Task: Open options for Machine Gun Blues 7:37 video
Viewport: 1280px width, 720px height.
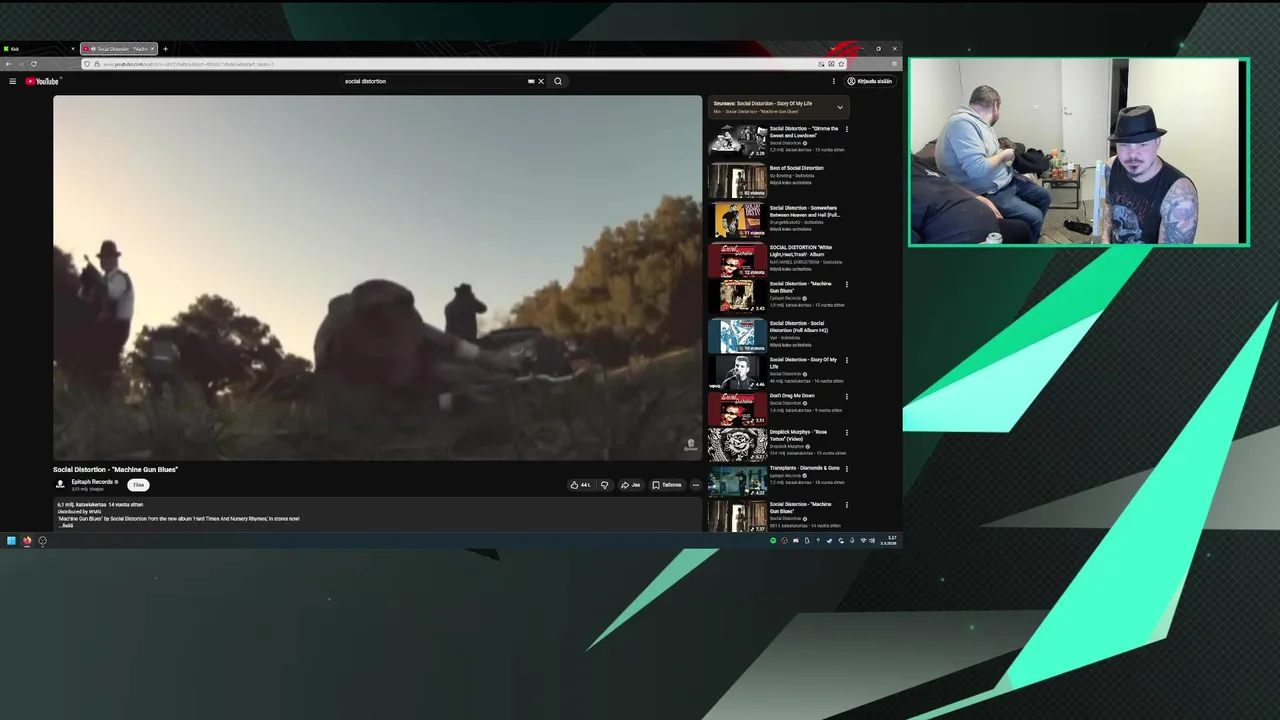Action: [847, 505]
